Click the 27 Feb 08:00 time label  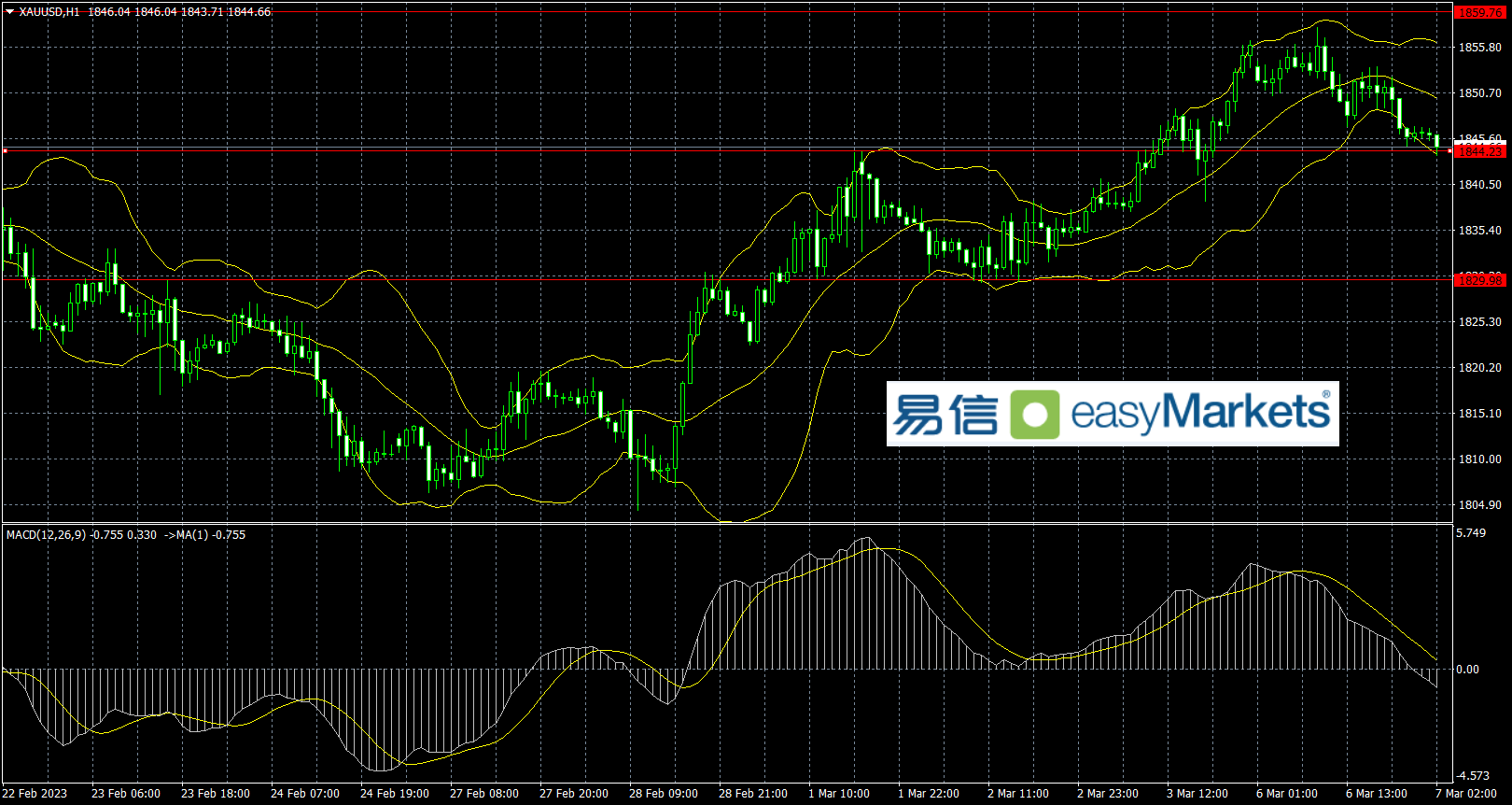484,794
